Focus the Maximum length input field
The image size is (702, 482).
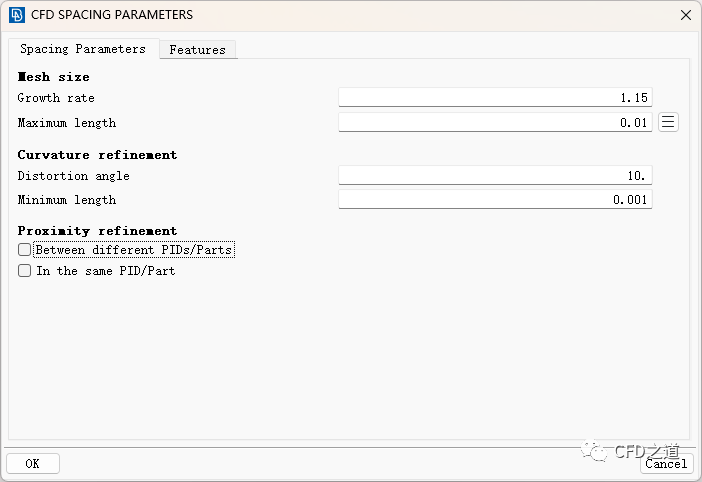(495, 123)
